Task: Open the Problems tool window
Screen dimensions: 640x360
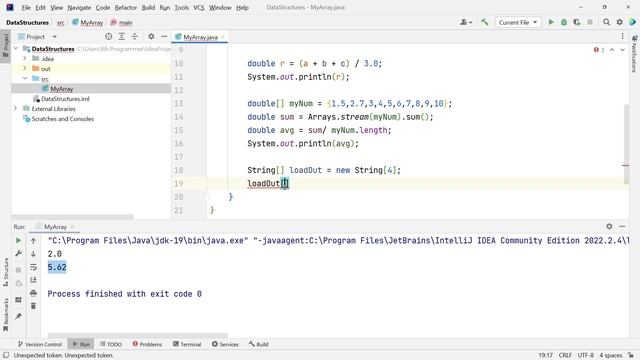Action: (x=147, y=344)
